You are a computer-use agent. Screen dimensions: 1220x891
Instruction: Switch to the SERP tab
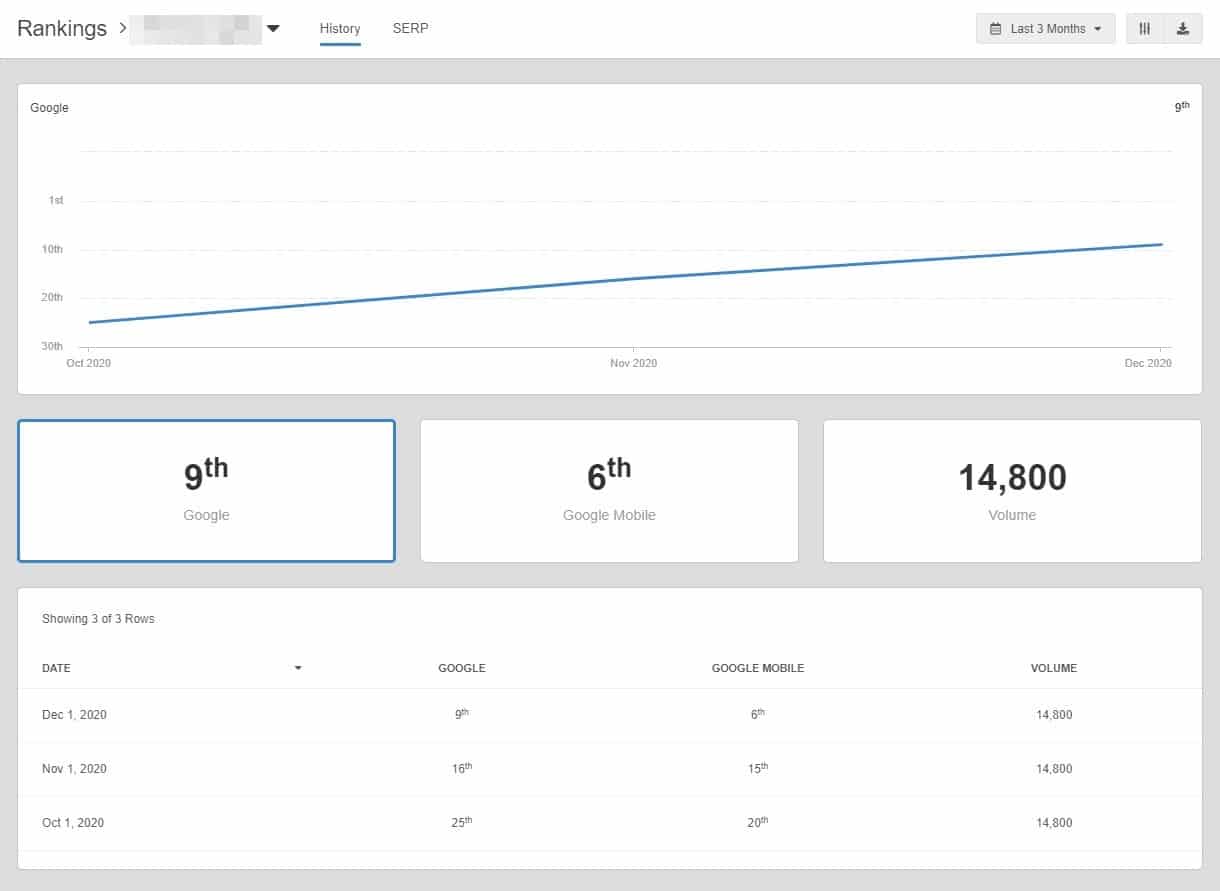410,28
